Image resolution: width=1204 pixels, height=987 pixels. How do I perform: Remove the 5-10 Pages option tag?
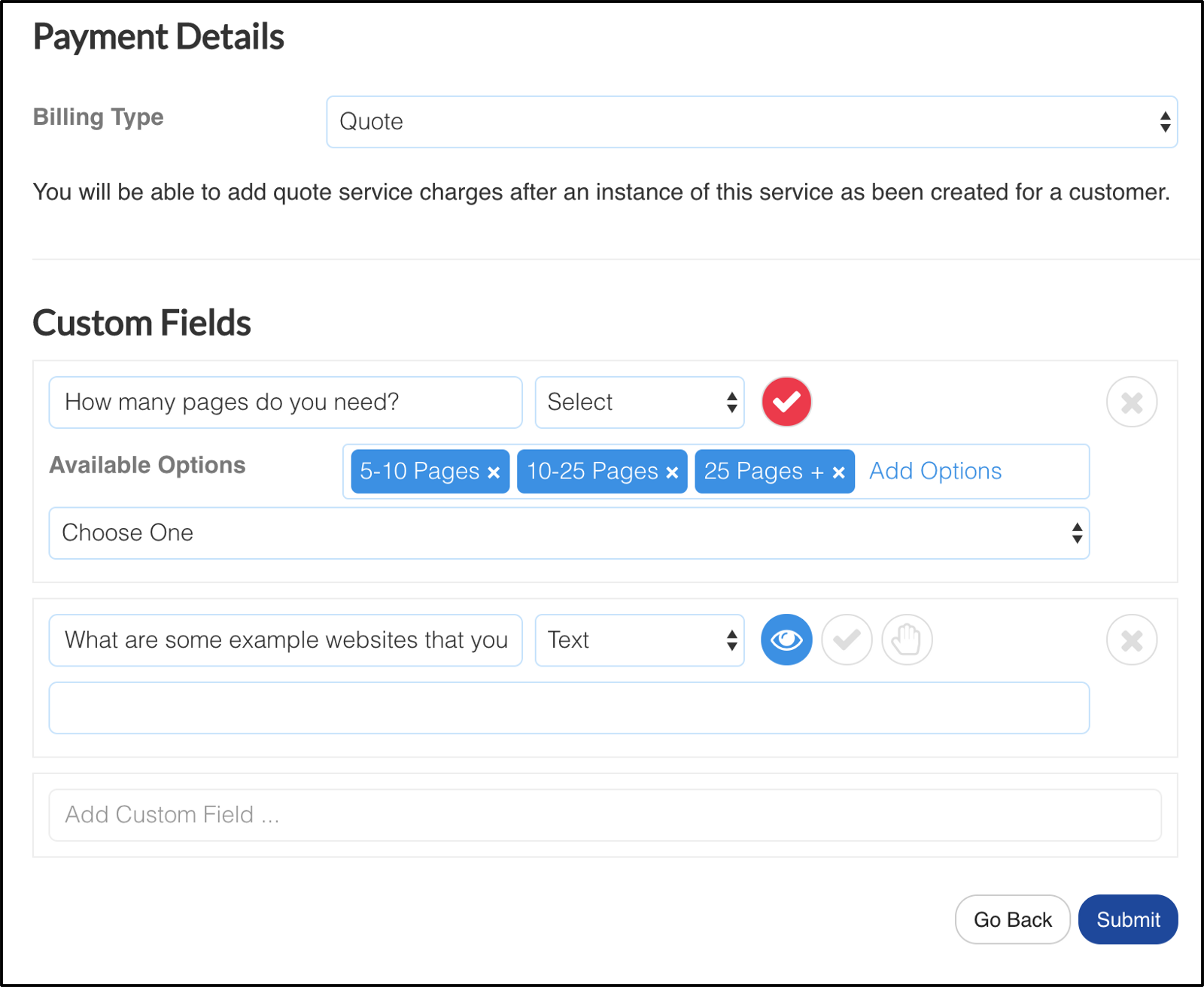pos(494,472)
